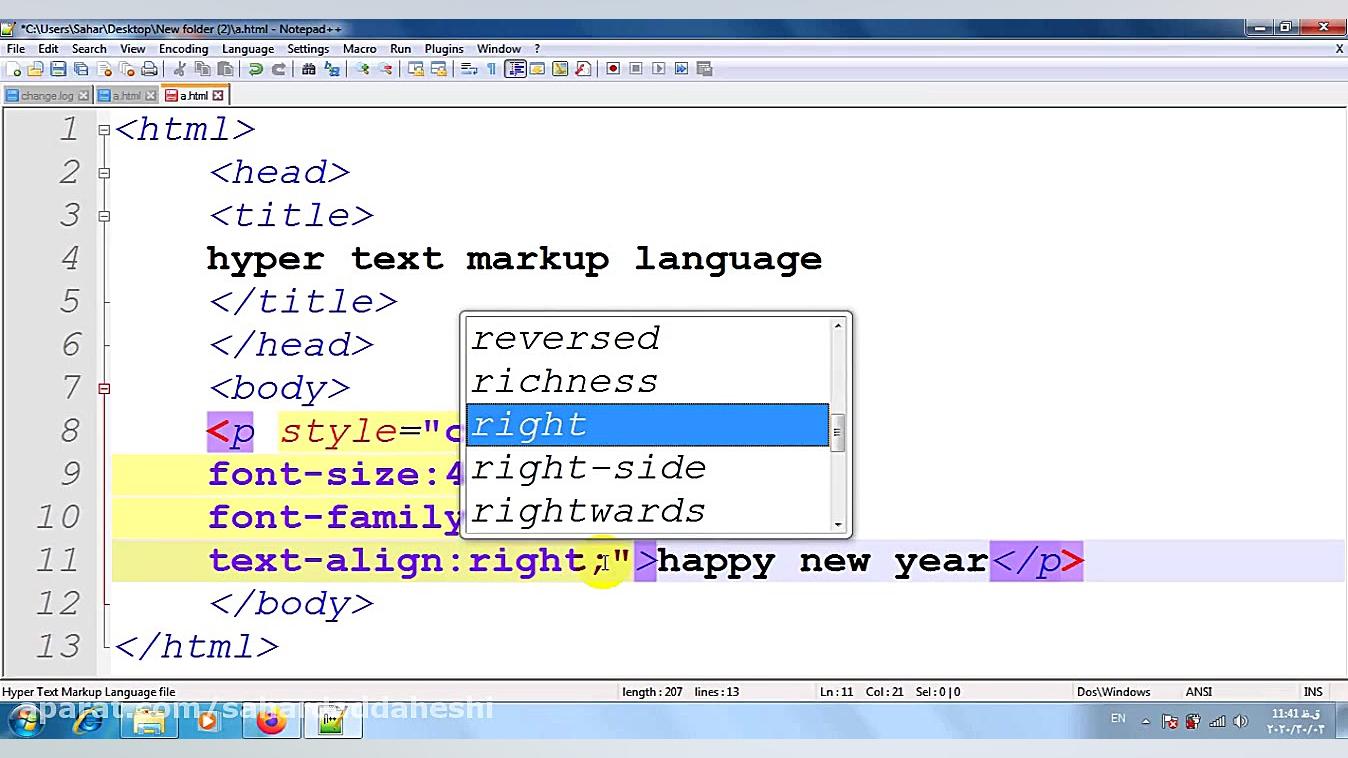Toggle INS insert mode in status bar
Screen dimensions: 1348x758
(x=1313, y=692)
